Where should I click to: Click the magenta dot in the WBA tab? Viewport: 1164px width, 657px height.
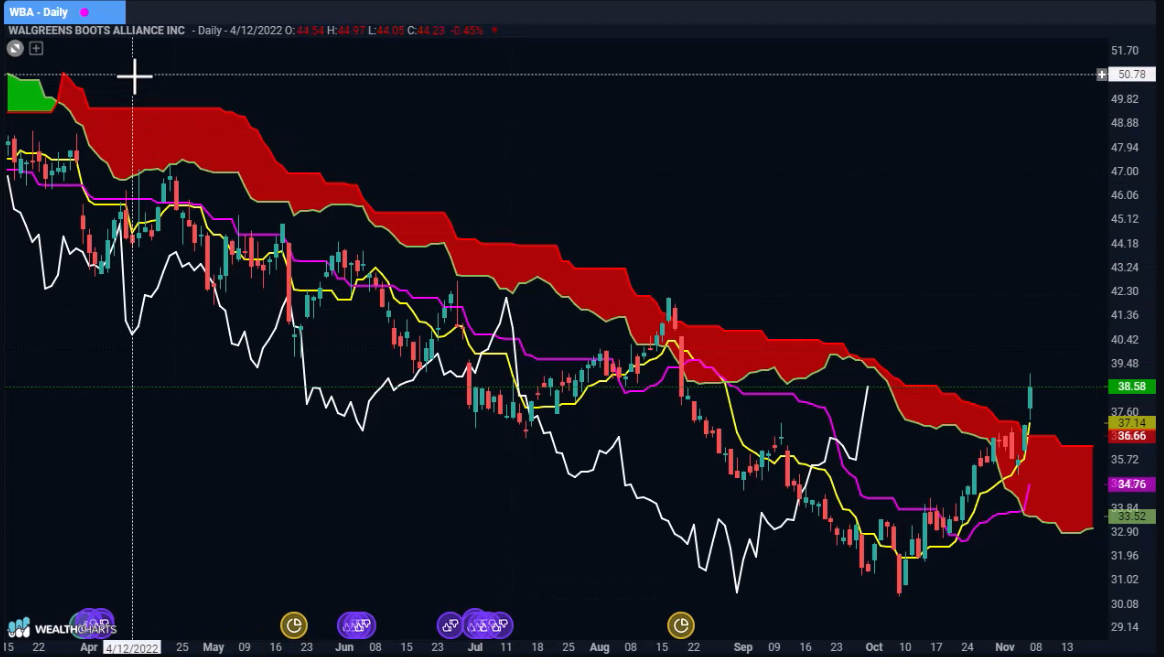(85, 13)
